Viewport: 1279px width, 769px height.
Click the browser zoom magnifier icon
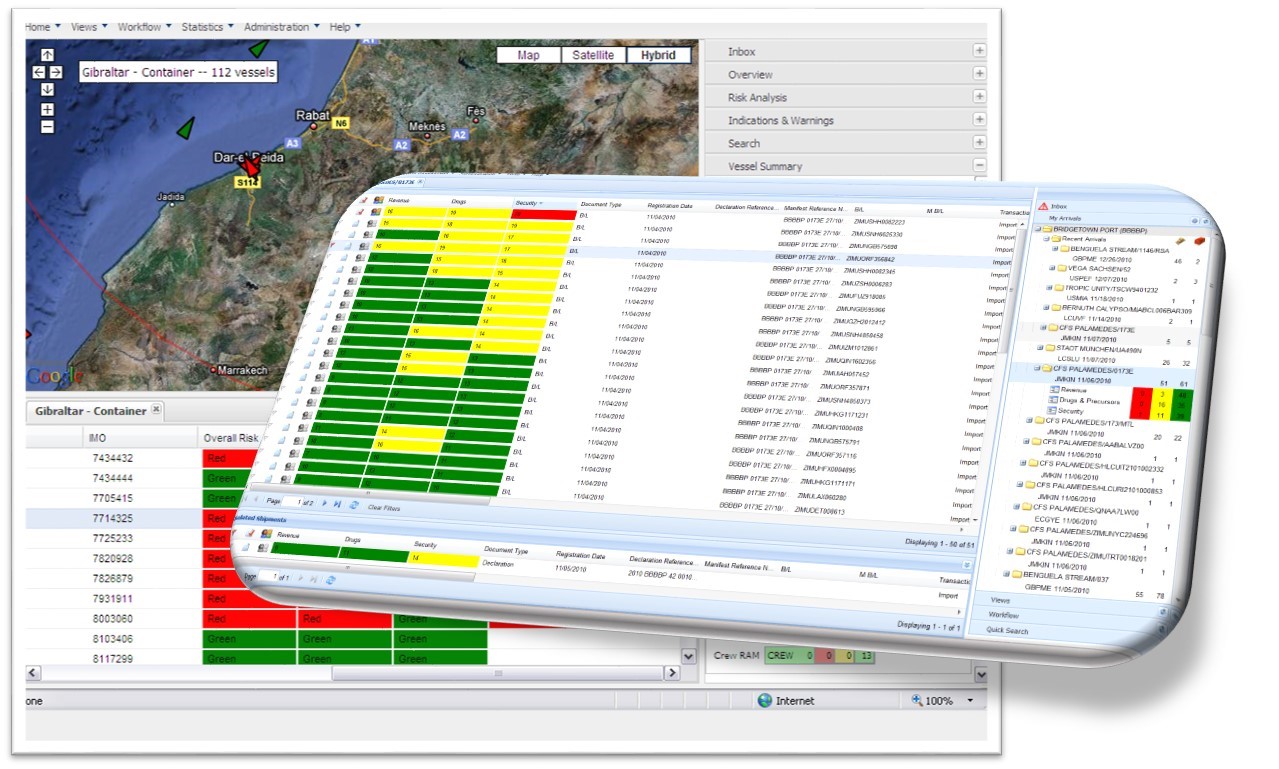click(x=917, y=701)
